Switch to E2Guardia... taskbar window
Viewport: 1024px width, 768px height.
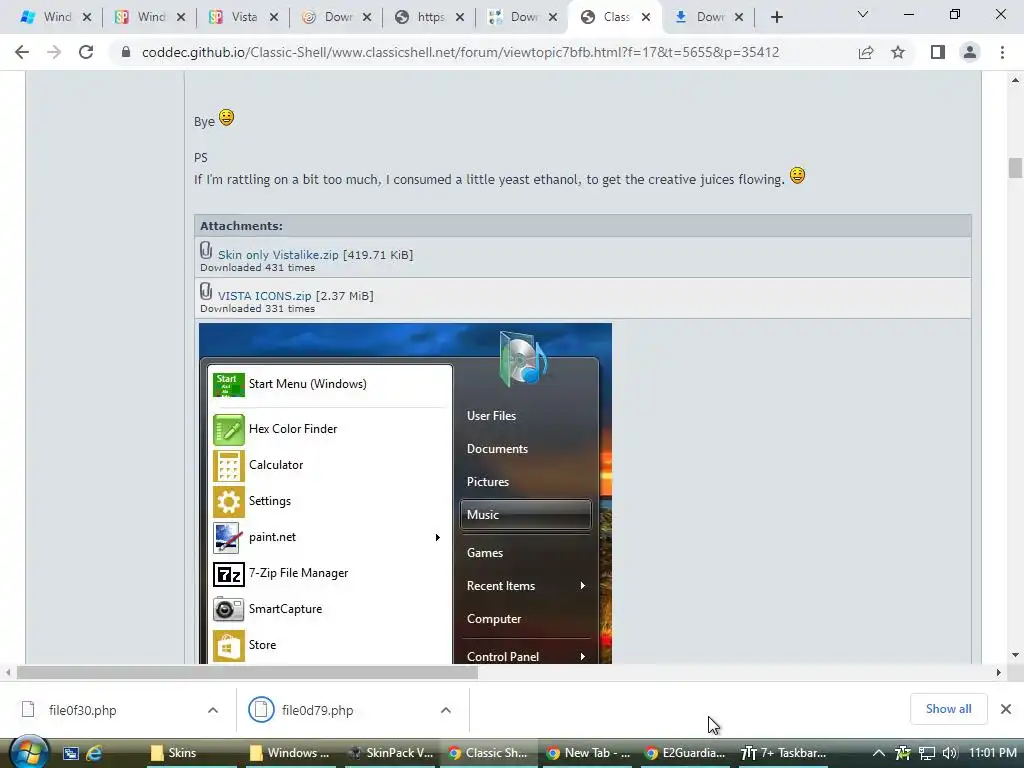pyautogui.click(x=685, y=753)
